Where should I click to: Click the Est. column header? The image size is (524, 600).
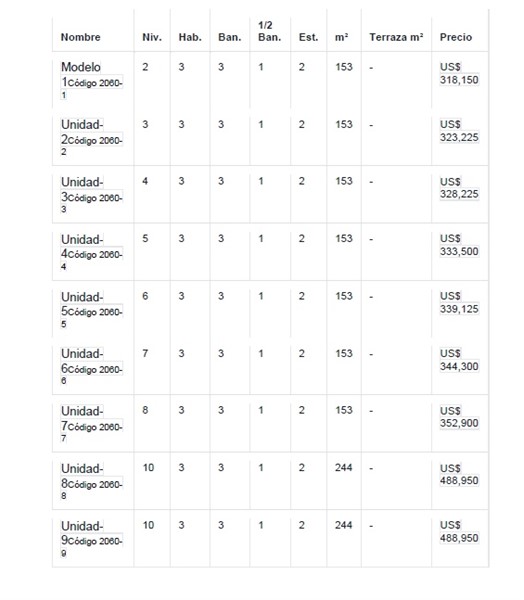coord(309,37)
